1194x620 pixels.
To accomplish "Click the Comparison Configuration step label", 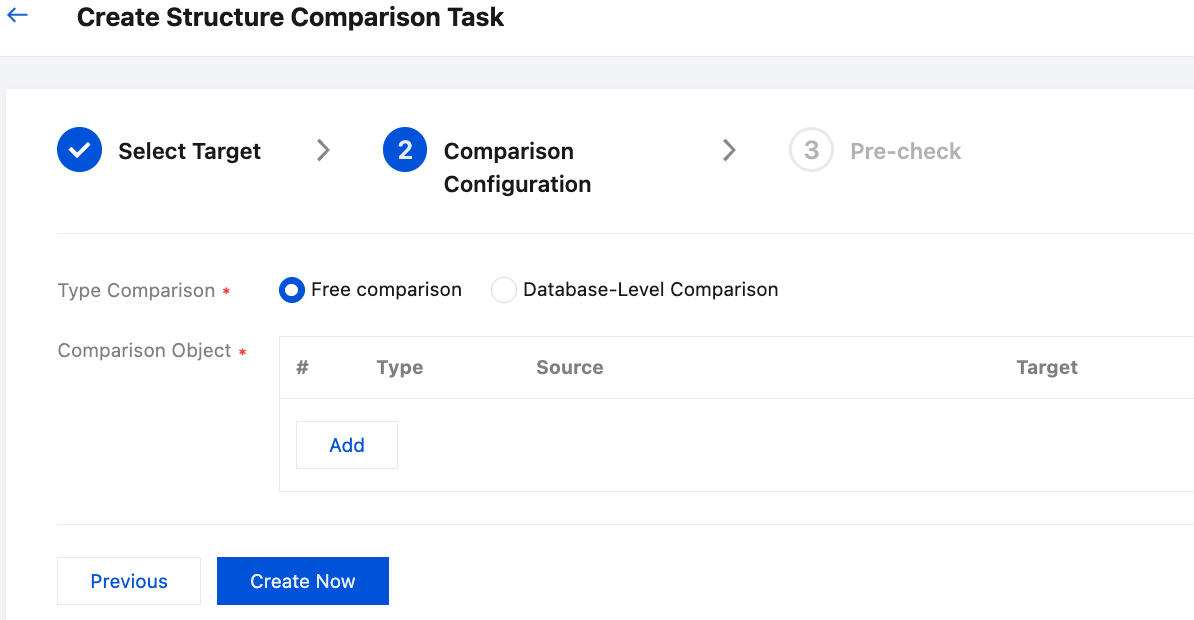I will [517, 167].
